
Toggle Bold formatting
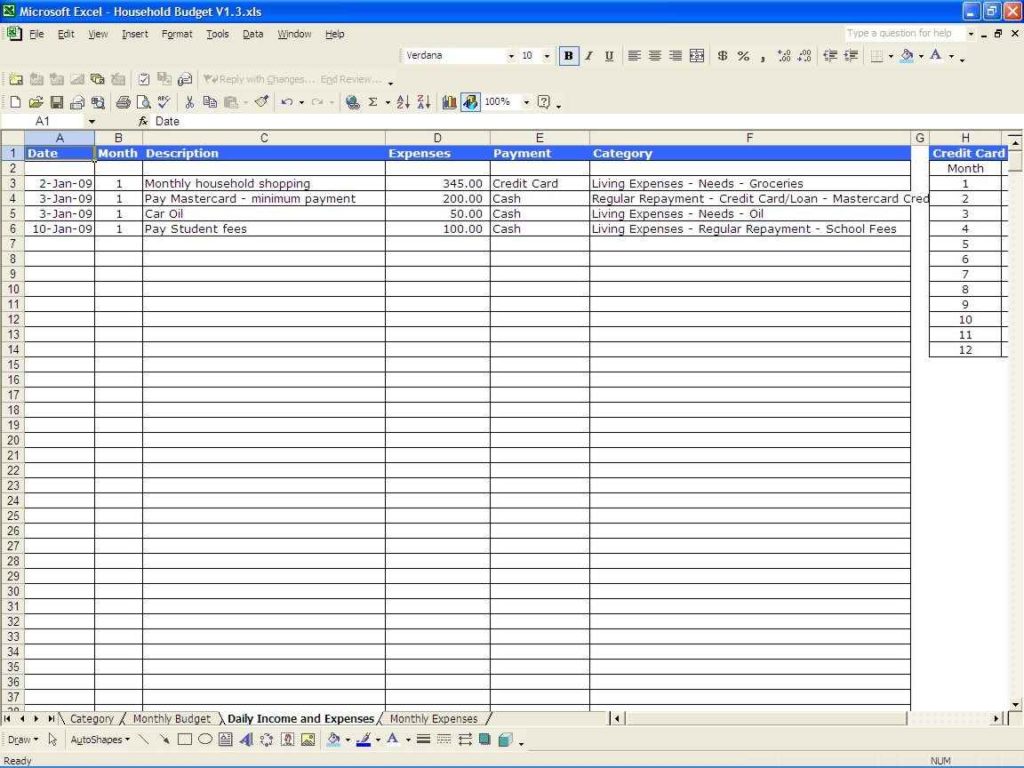(568, 55)
